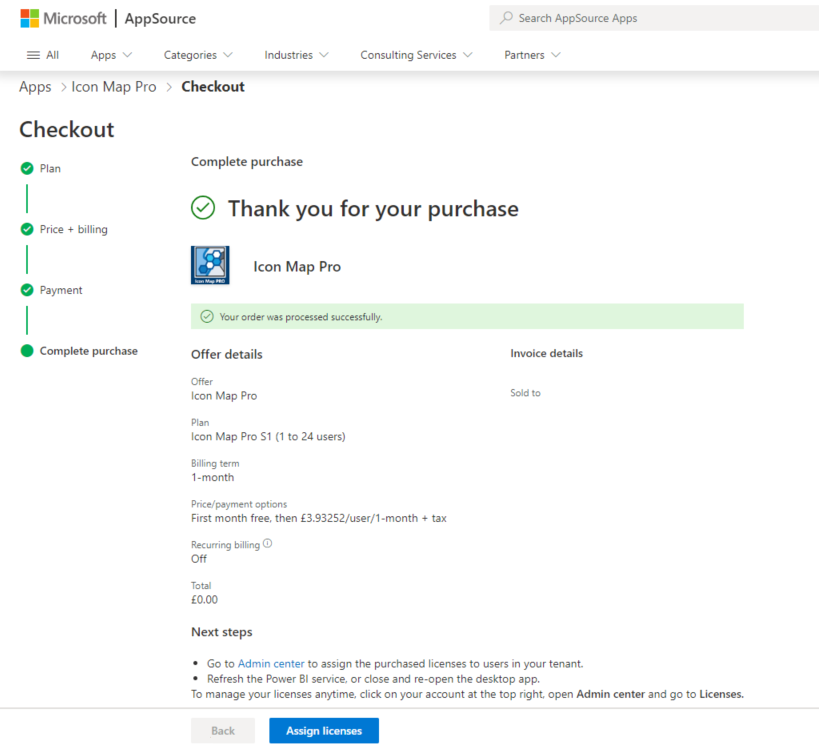
Task: Click the Microsoft logo
Action: 63,18
